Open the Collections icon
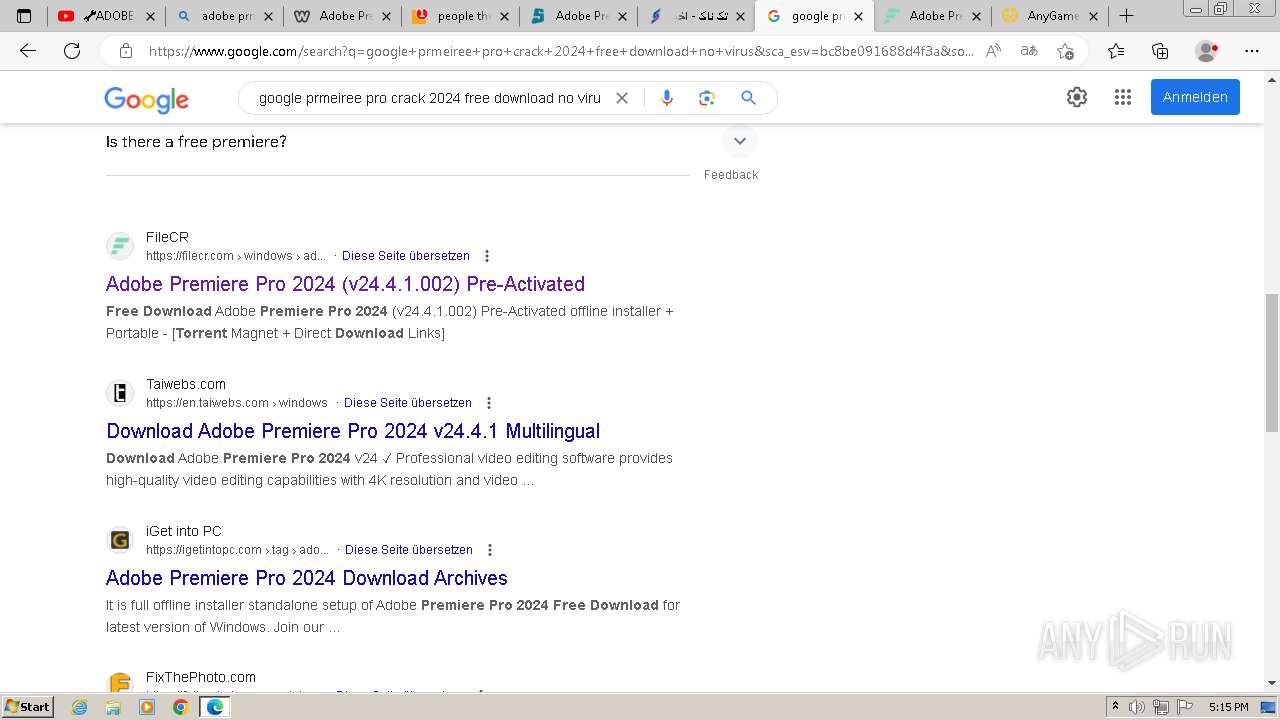Image resolution: width=1280 pixels, height=720 pixels. pos(1160,51)
